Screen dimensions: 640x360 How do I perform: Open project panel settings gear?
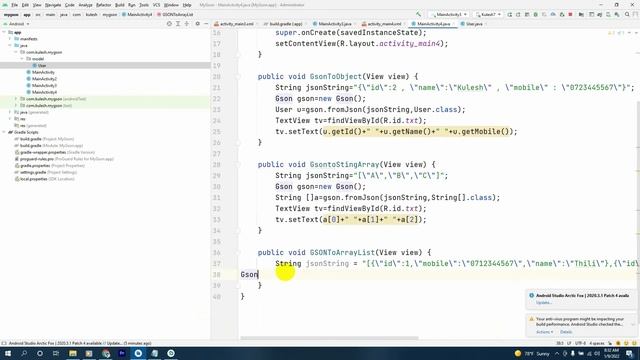(x=198, y=24)
